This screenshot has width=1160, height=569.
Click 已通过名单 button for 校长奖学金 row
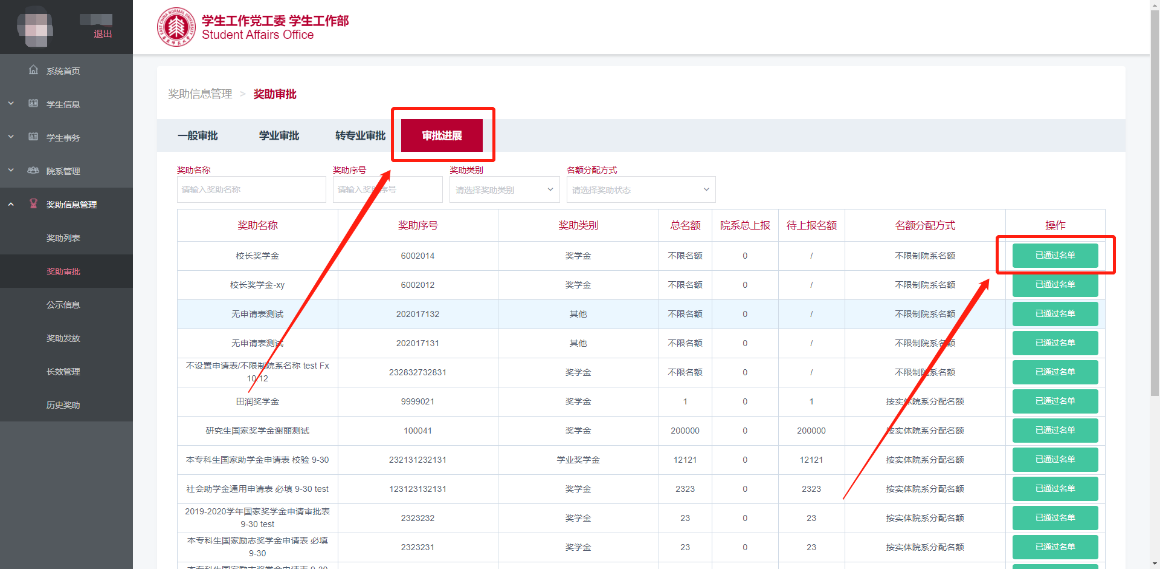click(x=1055, y=256)
